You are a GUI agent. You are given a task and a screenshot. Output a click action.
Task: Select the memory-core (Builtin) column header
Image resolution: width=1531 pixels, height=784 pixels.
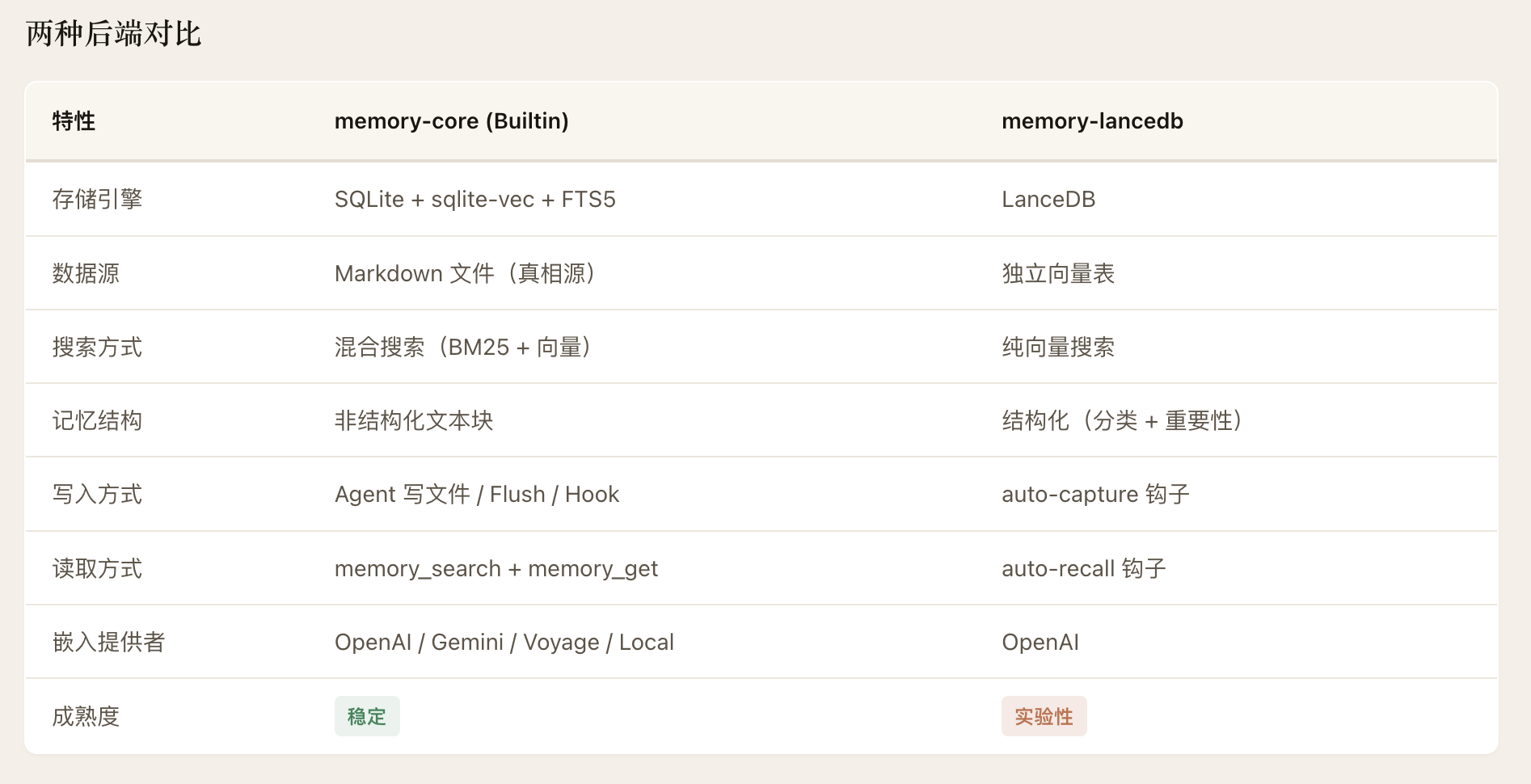[x=451, y=121]
